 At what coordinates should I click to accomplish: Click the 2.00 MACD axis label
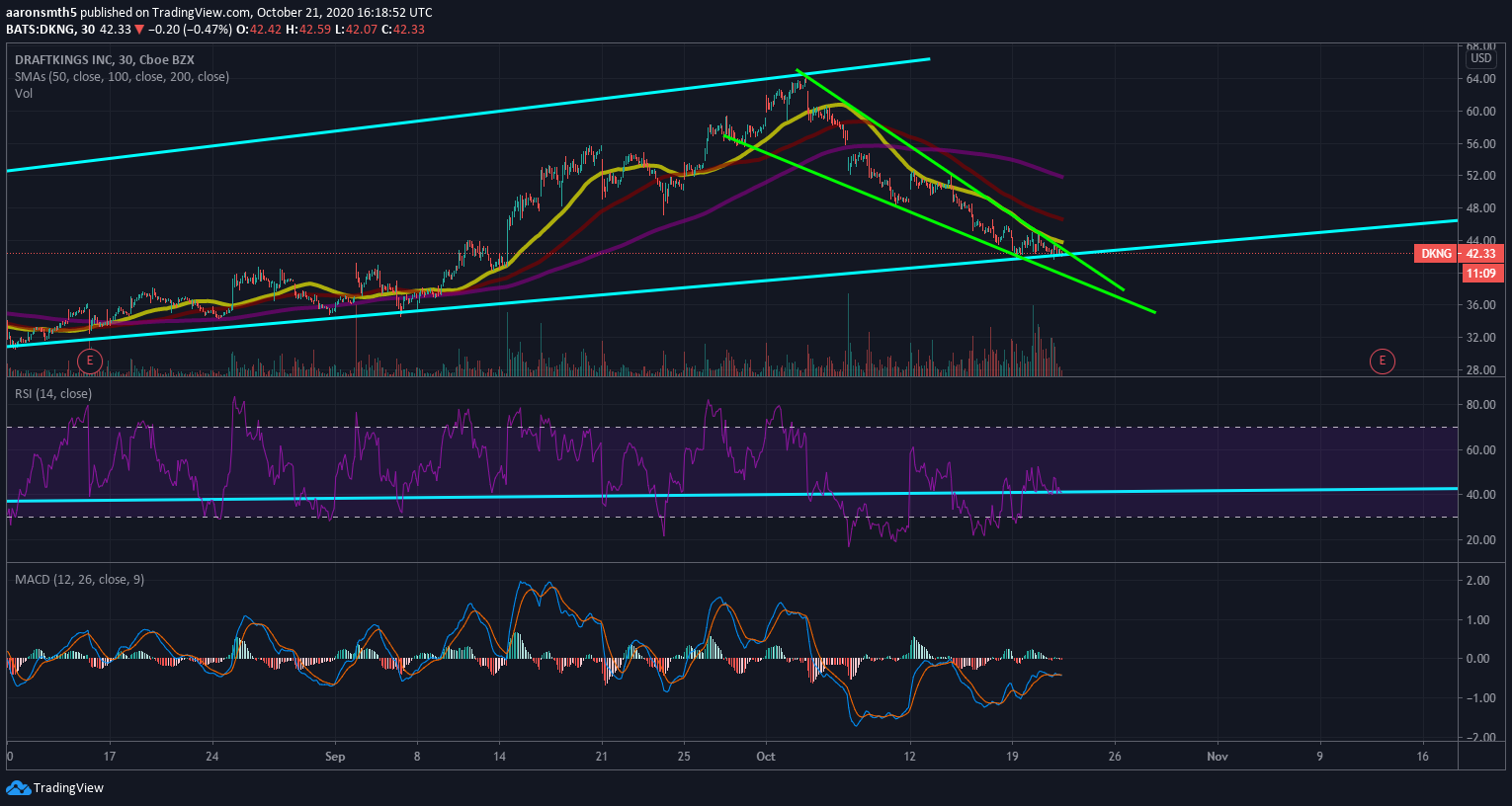1478,581
